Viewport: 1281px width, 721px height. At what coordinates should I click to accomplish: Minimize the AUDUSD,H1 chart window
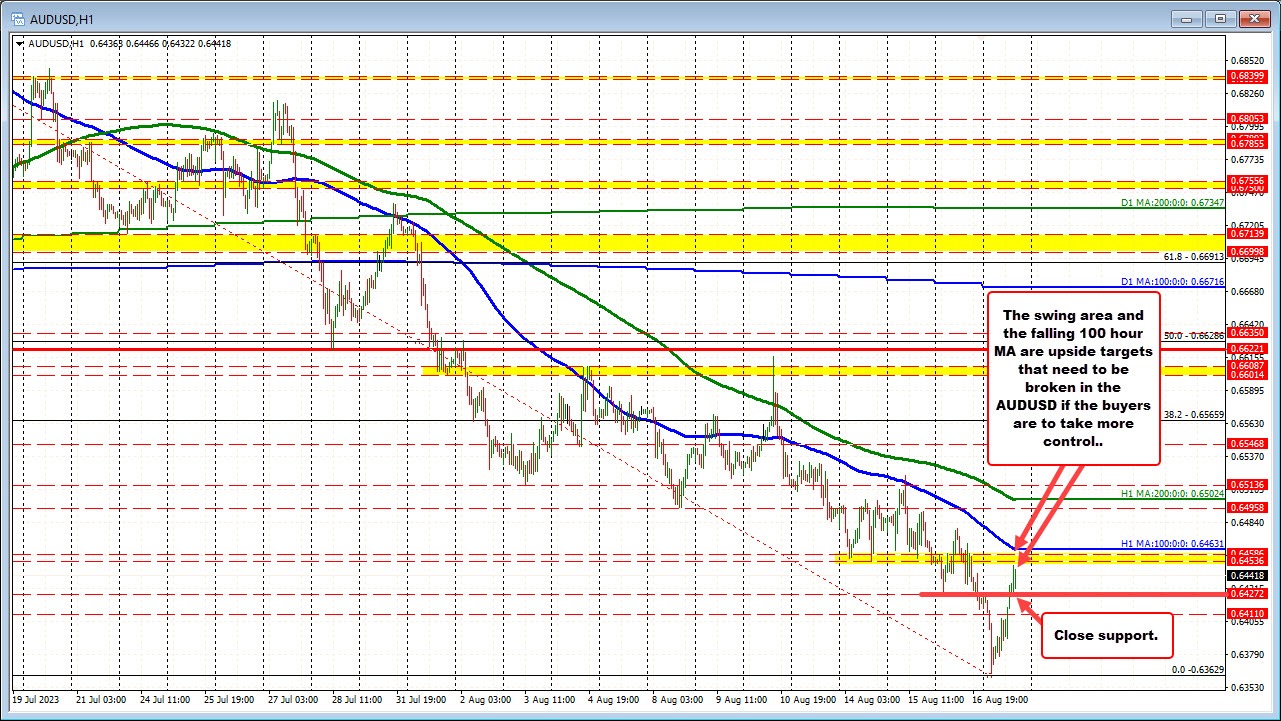(x=1184, y=18)
